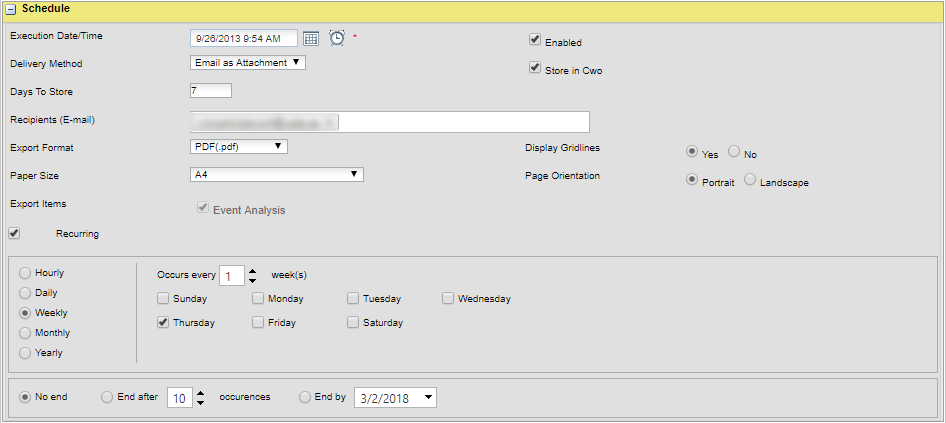Viewport: 946px width, 423px height.
Task: Click the Occurs every weeks number field
Action: tap(232, 276)
